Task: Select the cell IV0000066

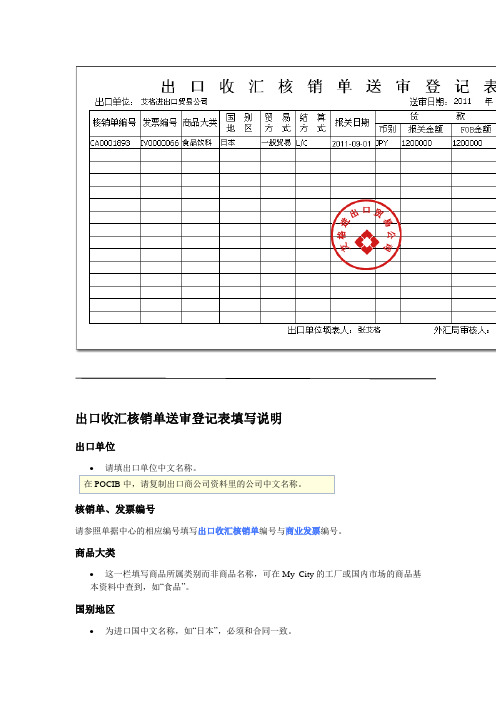Action: 160,143
